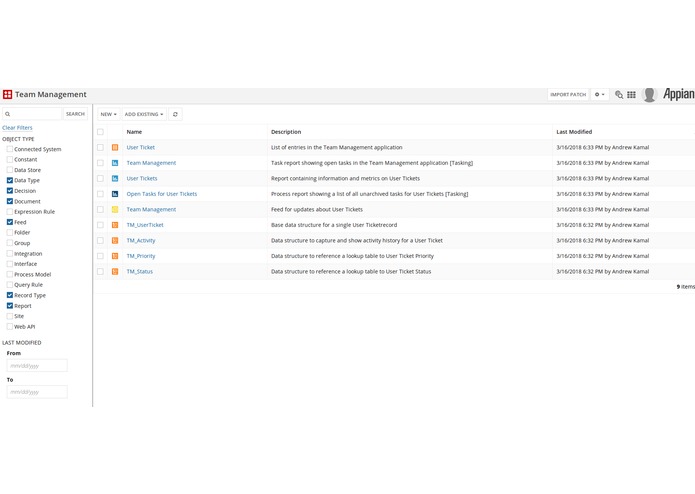
Task: Click the data type icon for TM_Status
Action: (115, 272)
